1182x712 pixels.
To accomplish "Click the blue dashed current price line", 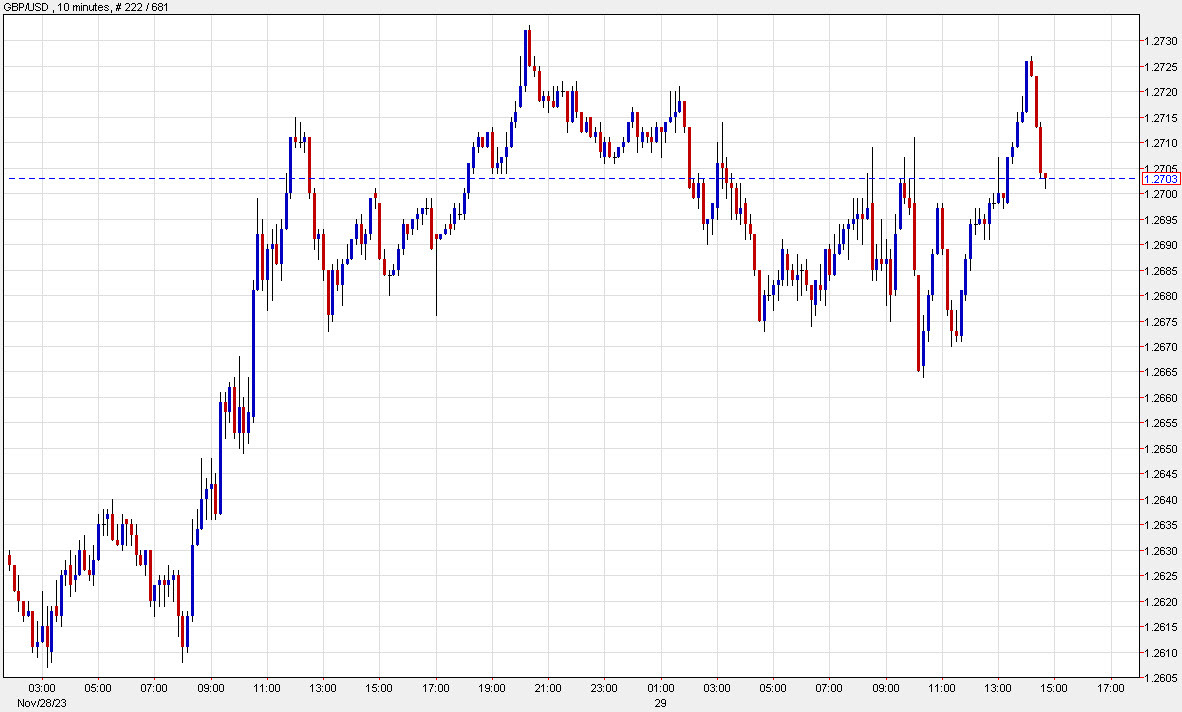I will (600, 179).
